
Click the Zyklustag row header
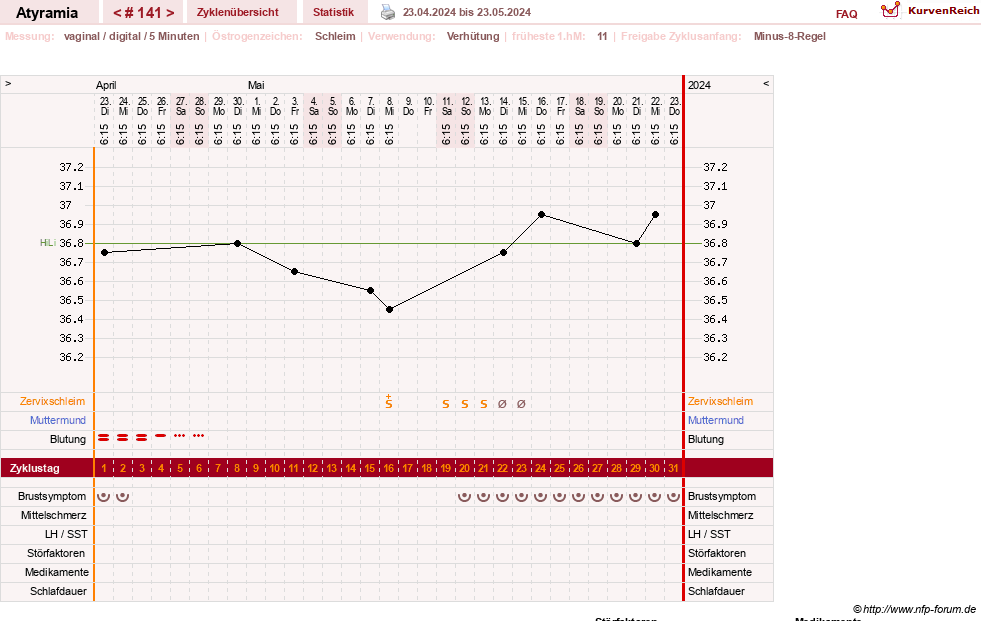(35, 468)
